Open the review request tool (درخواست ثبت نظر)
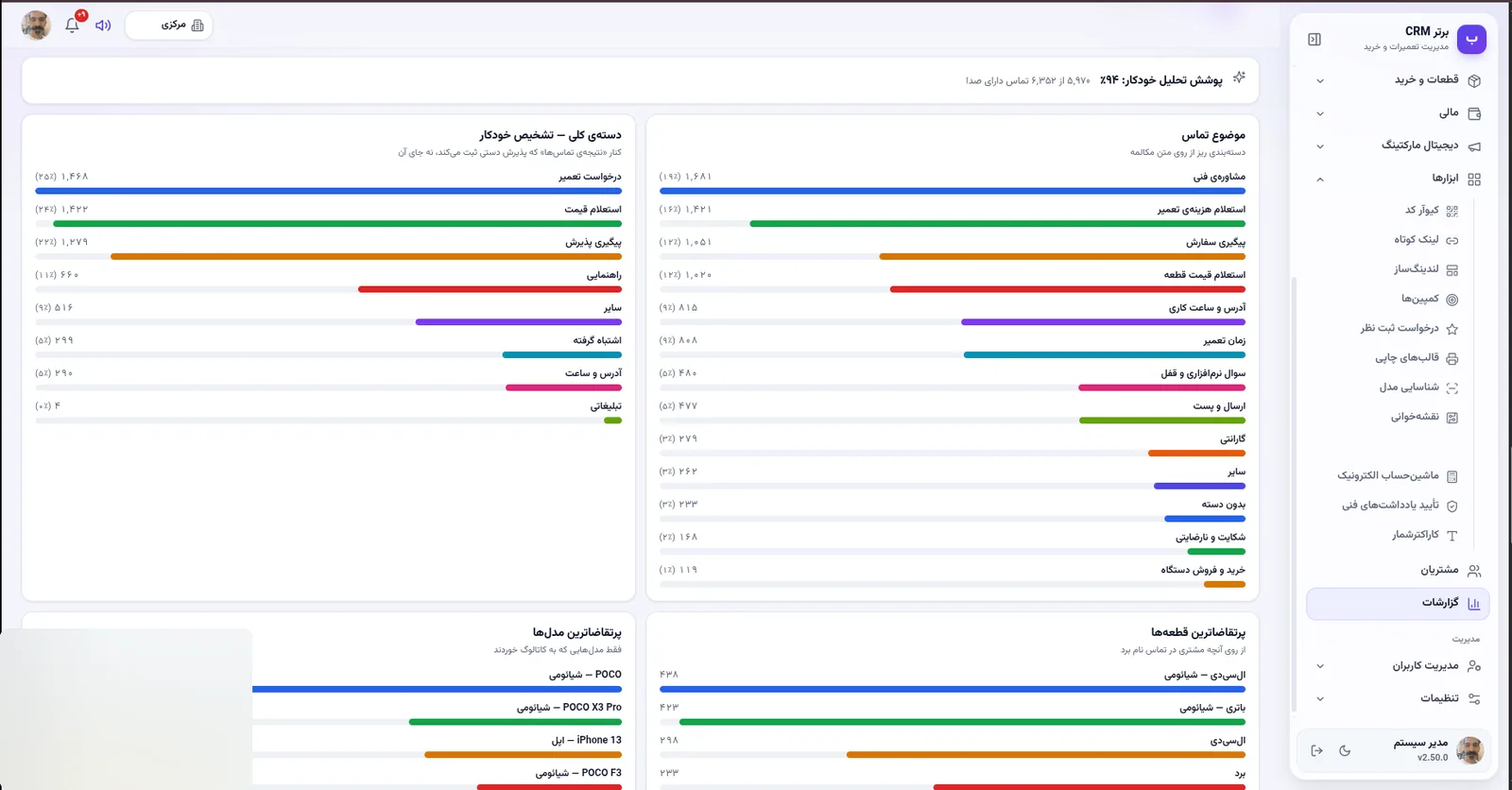The height and width of the screenshot is (790, 1512). (1409, 329)
